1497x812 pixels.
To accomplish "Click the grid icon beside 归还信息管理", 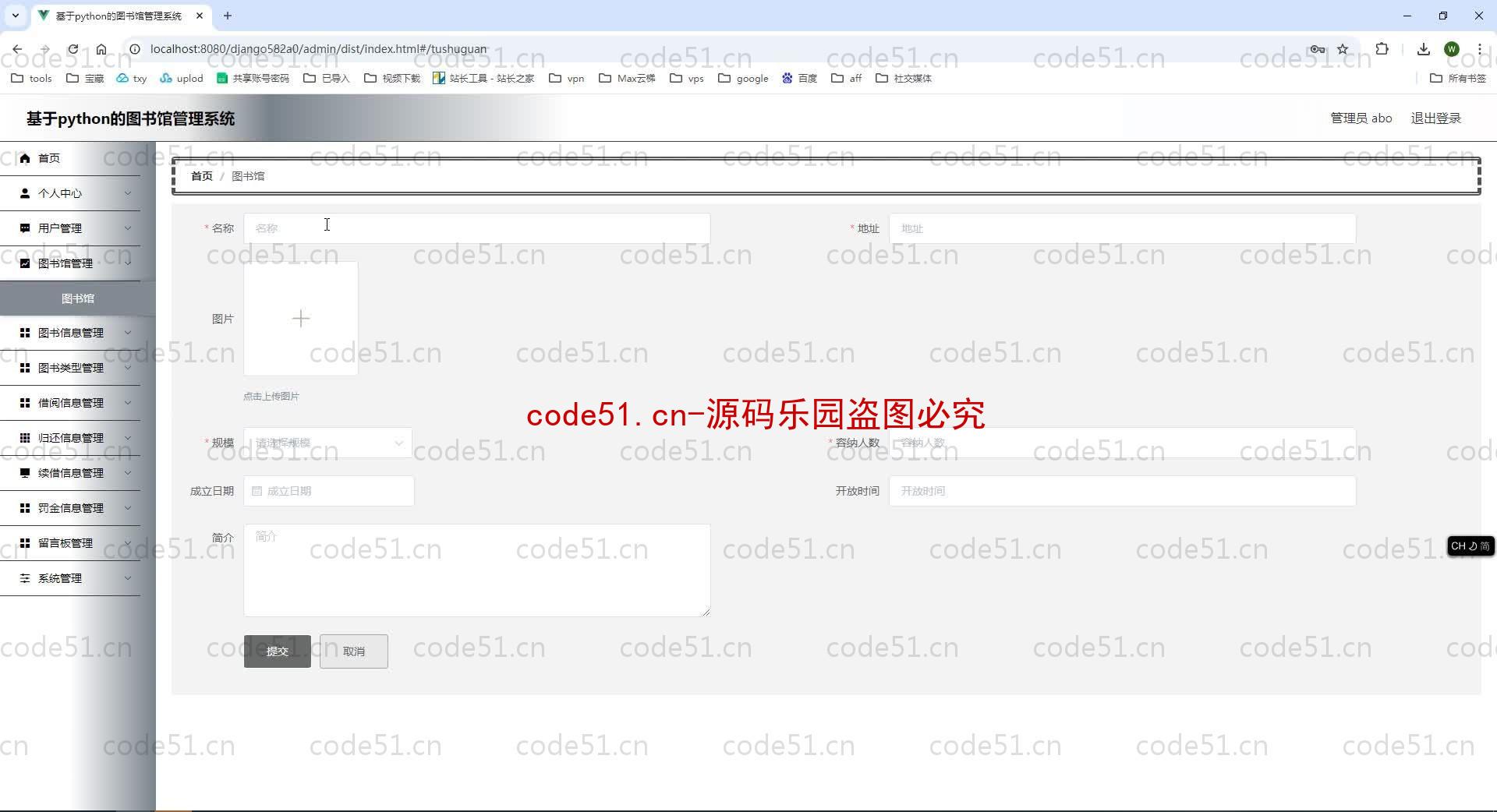I will (x=25, y=438).
